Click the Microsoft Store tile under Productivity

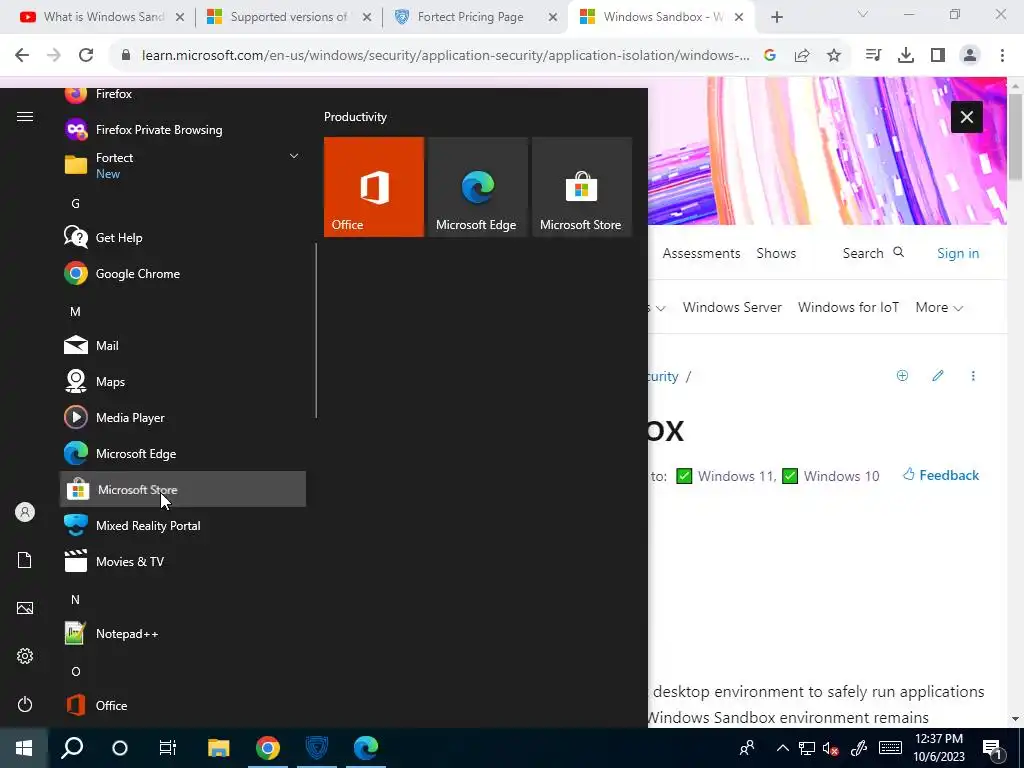pos(582,187)
